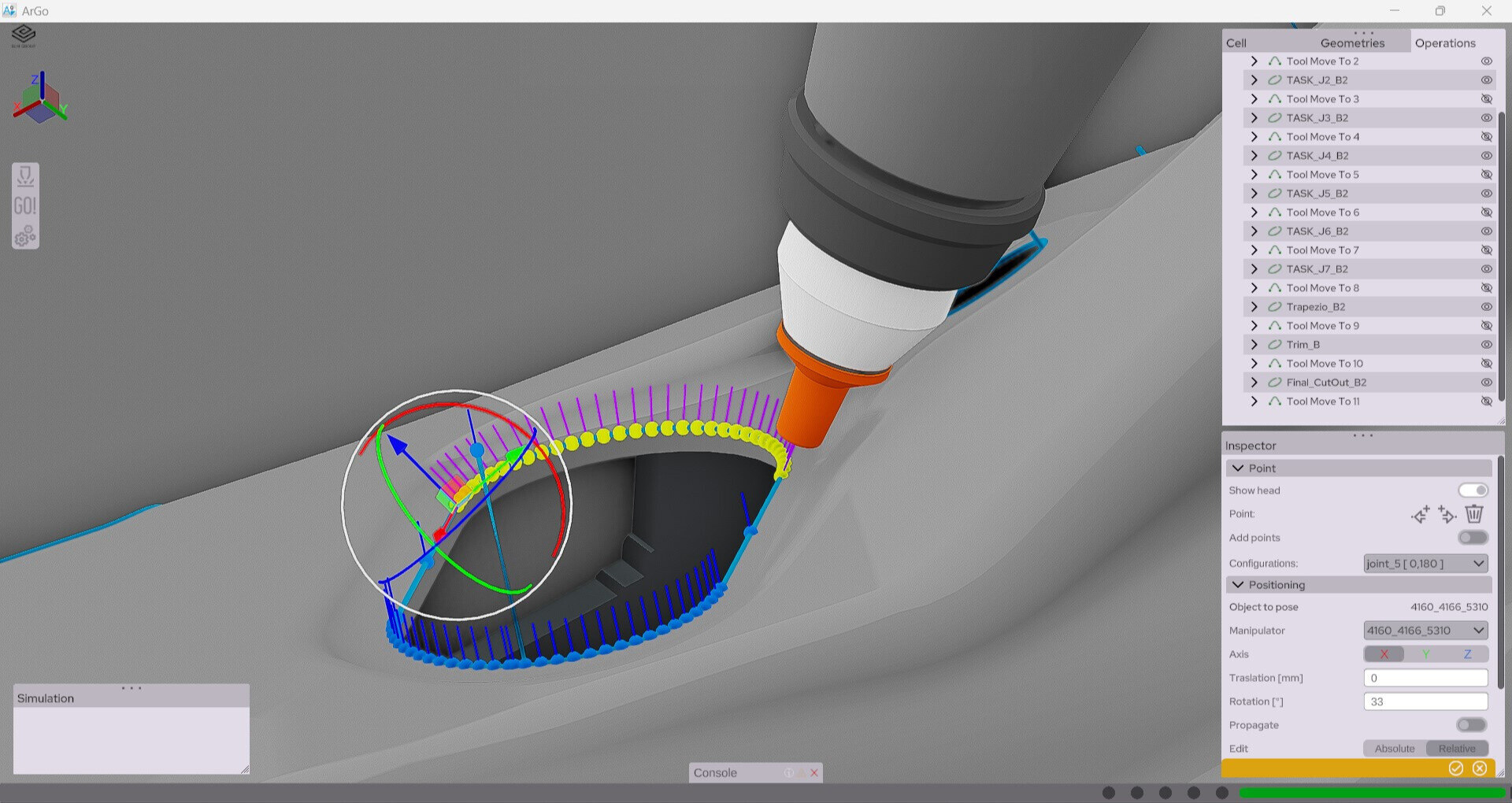
Task: Open the gears settings icon in left toolbar
Action: 25,235
